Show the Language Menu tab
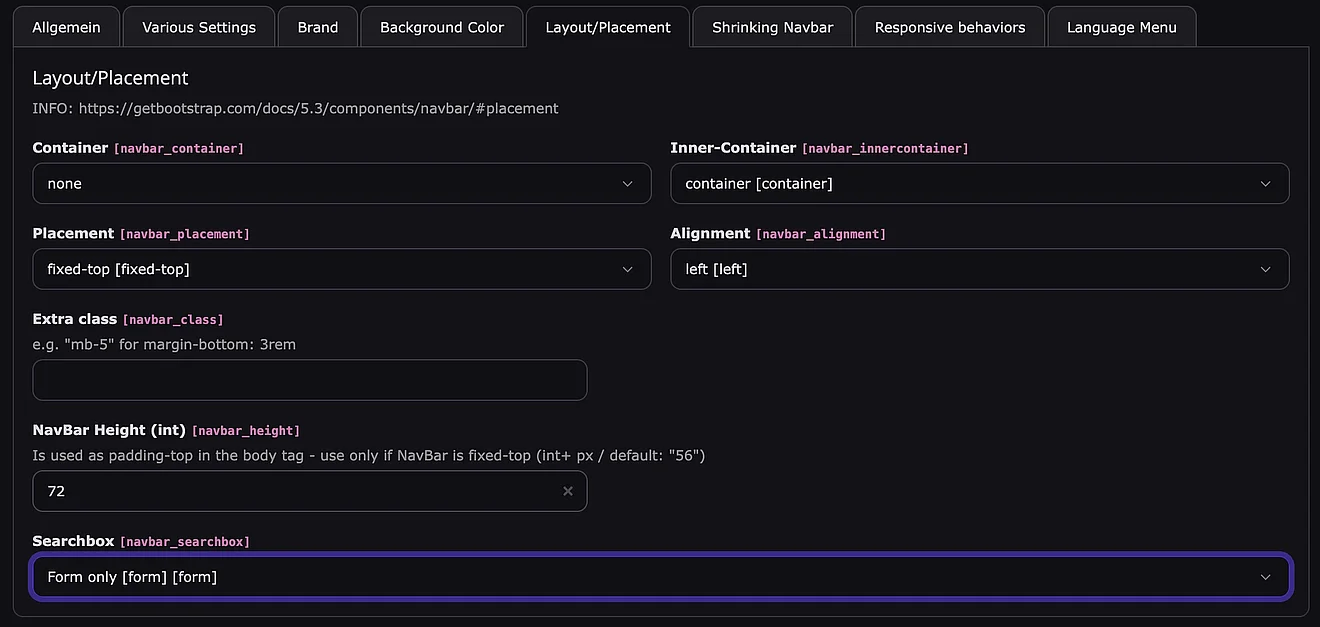1320x627 pixels. click(x=1121, y=27)
